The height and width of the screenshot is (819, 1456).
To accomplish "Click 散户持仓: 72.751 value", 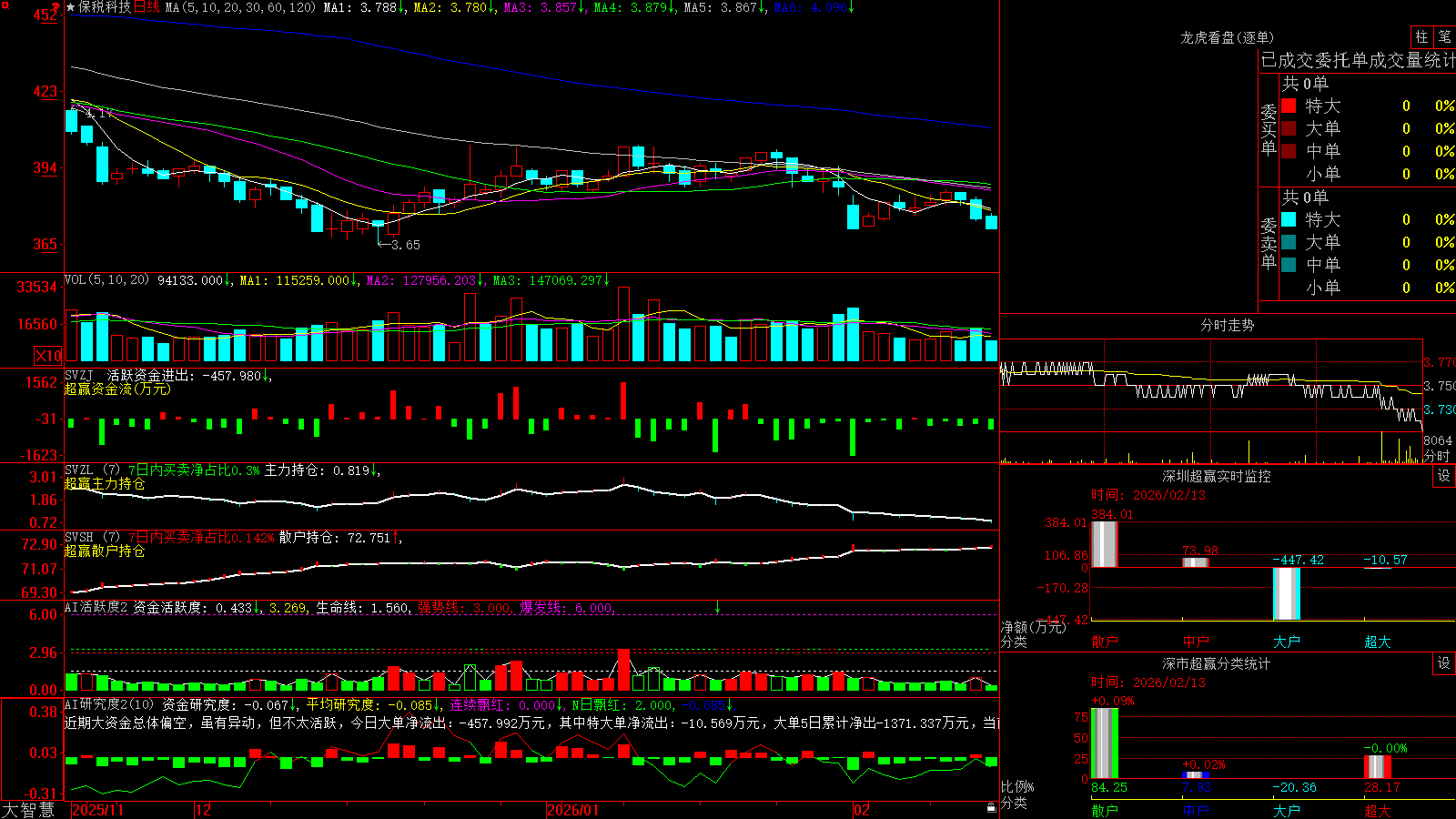I will pyautogui.click(x=335, y=538).
